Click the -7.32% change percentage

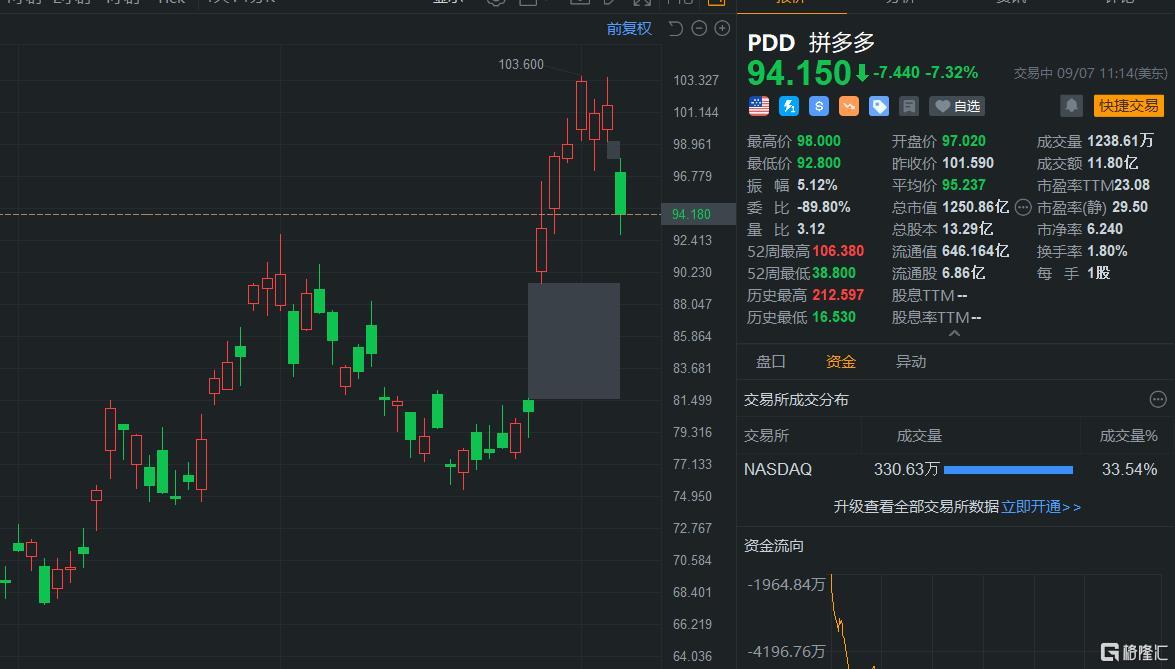click(x=952, y=73)
